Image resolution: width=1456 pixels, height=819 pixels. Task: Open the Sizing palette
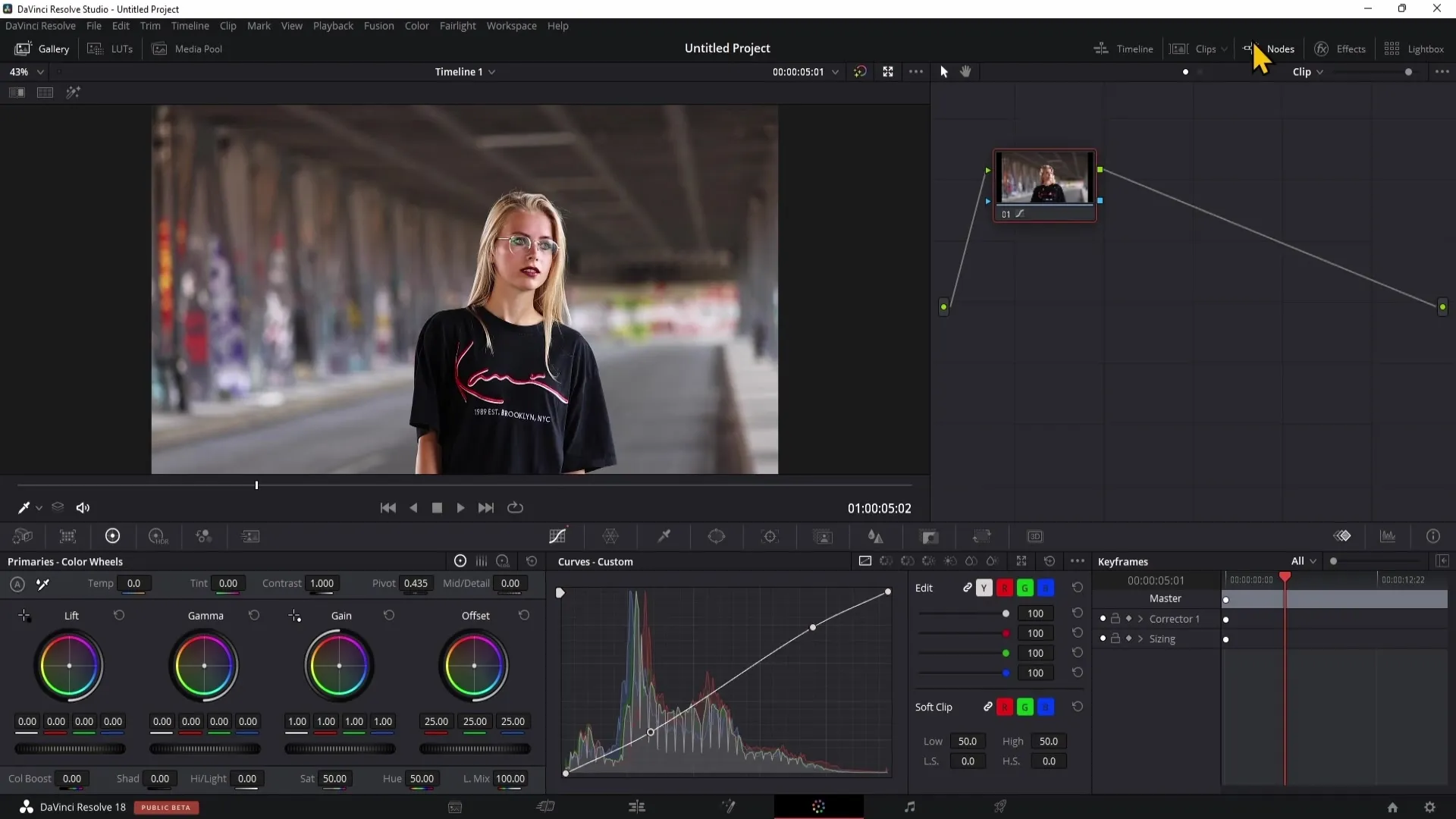tap(982, 536)
